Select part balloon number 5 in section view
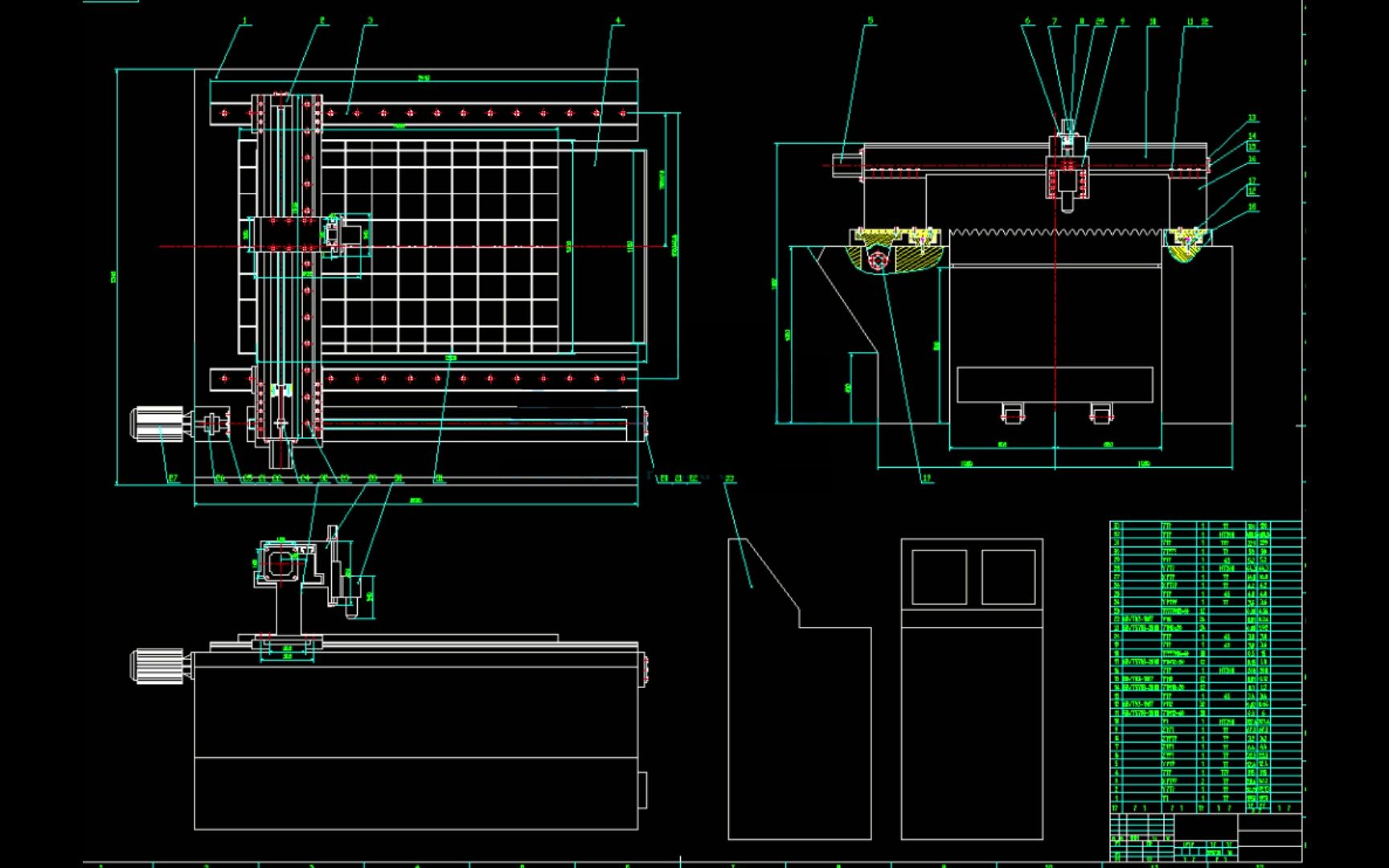 pos(871,22)
